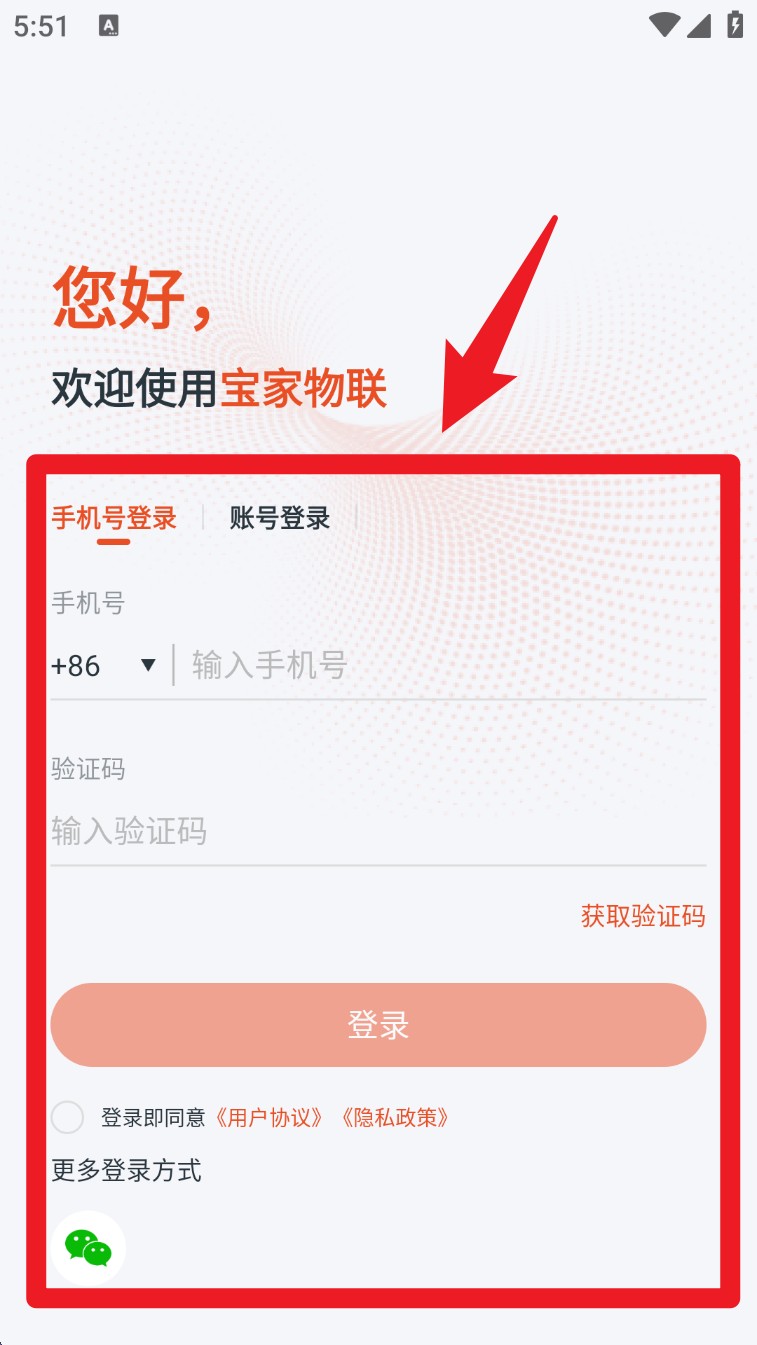
Task: Check the agree-to-terms circle checkbox
Action: (x=68, y=1117)
